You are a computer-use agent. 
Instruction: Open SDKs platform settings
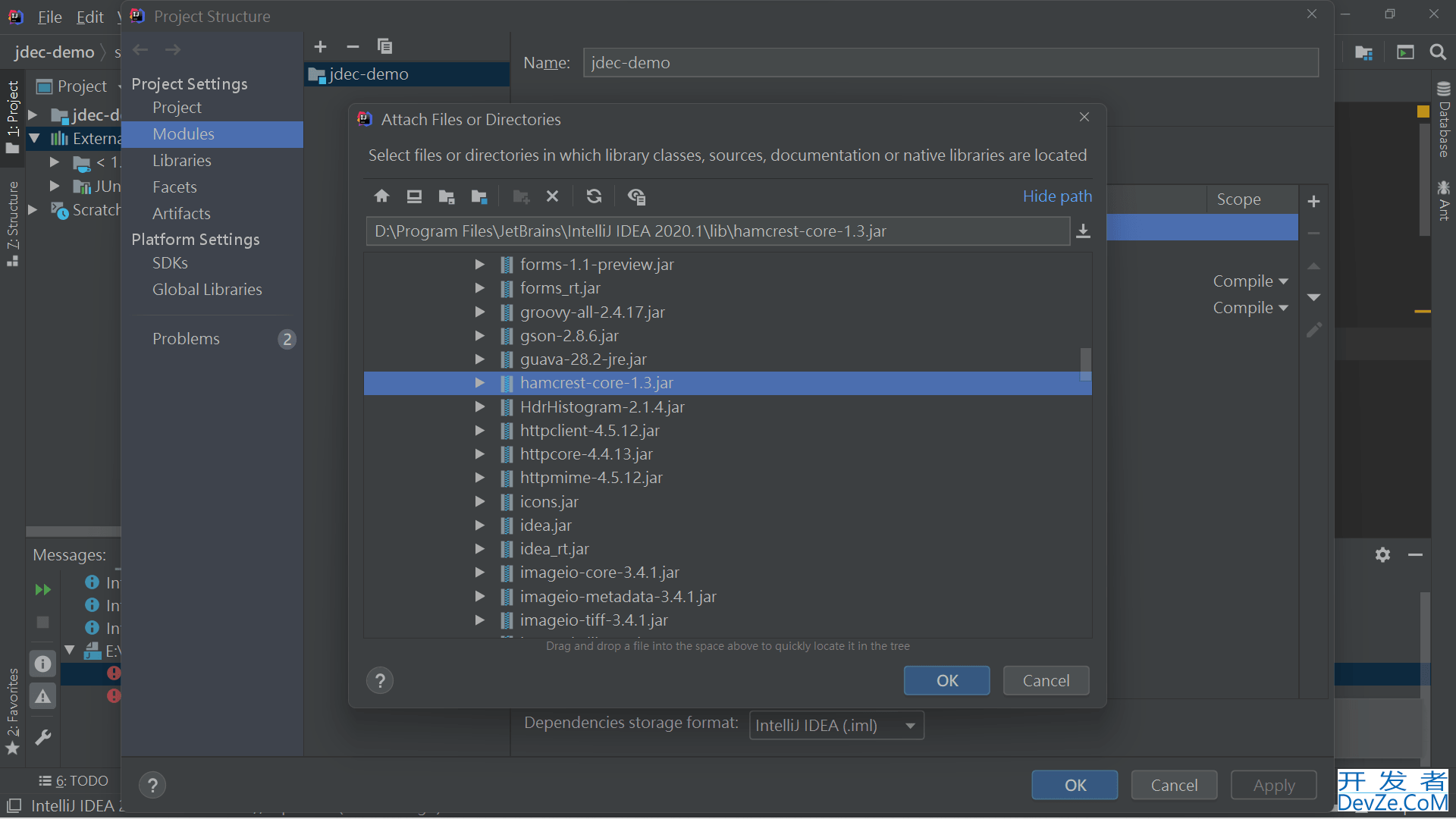pyautogui.click(x=170, y=262)
